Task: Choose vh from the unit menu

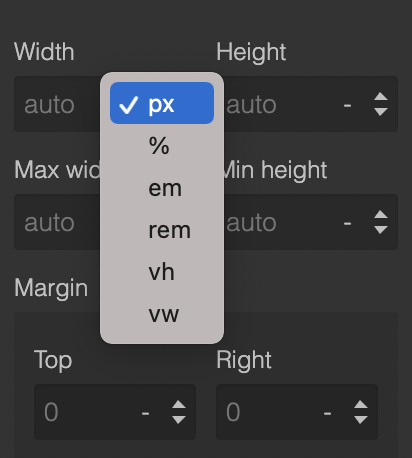Action: pyautogui.click(x=162, y=272)
